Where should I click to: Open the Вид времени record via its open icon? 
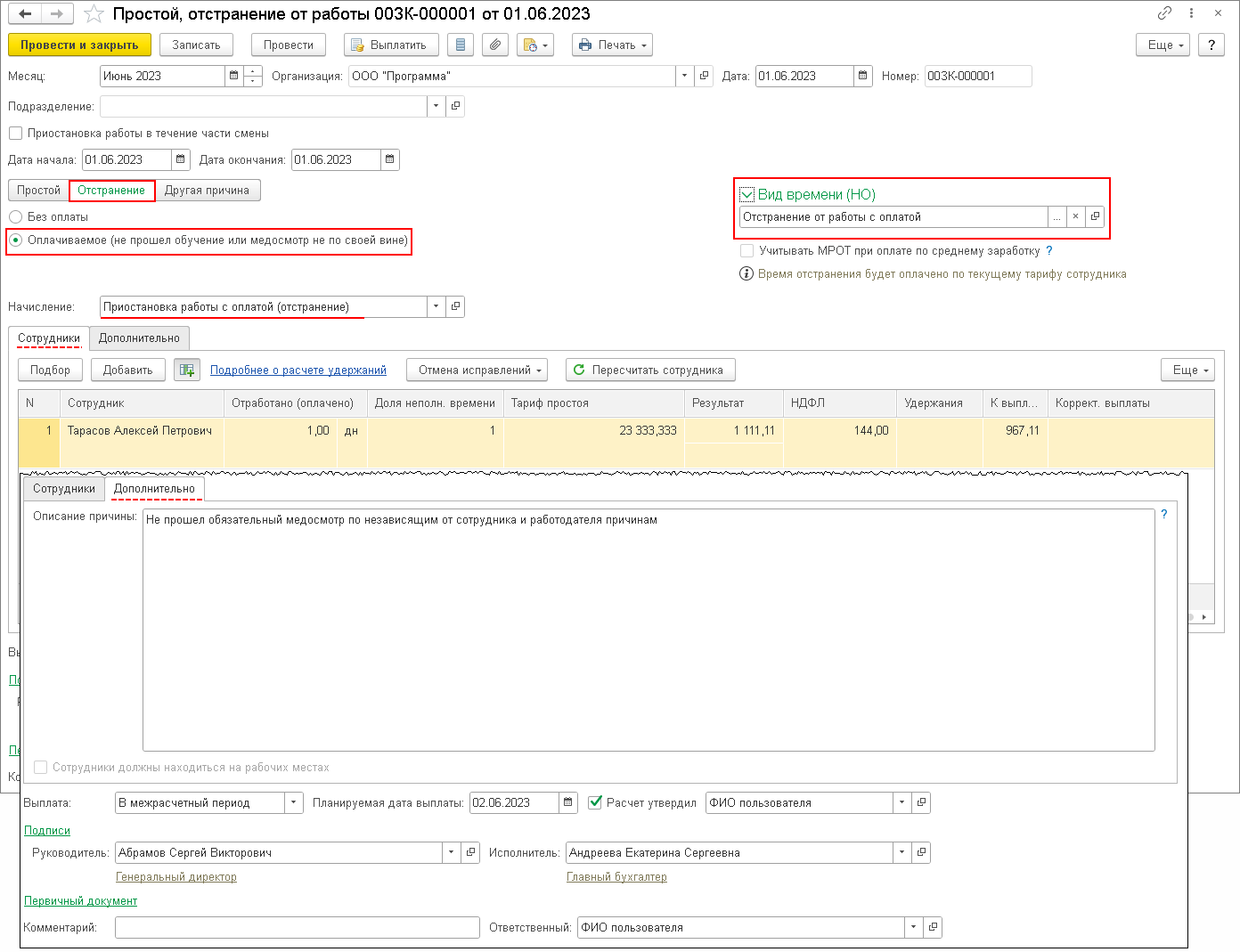tap(1095, 216)
